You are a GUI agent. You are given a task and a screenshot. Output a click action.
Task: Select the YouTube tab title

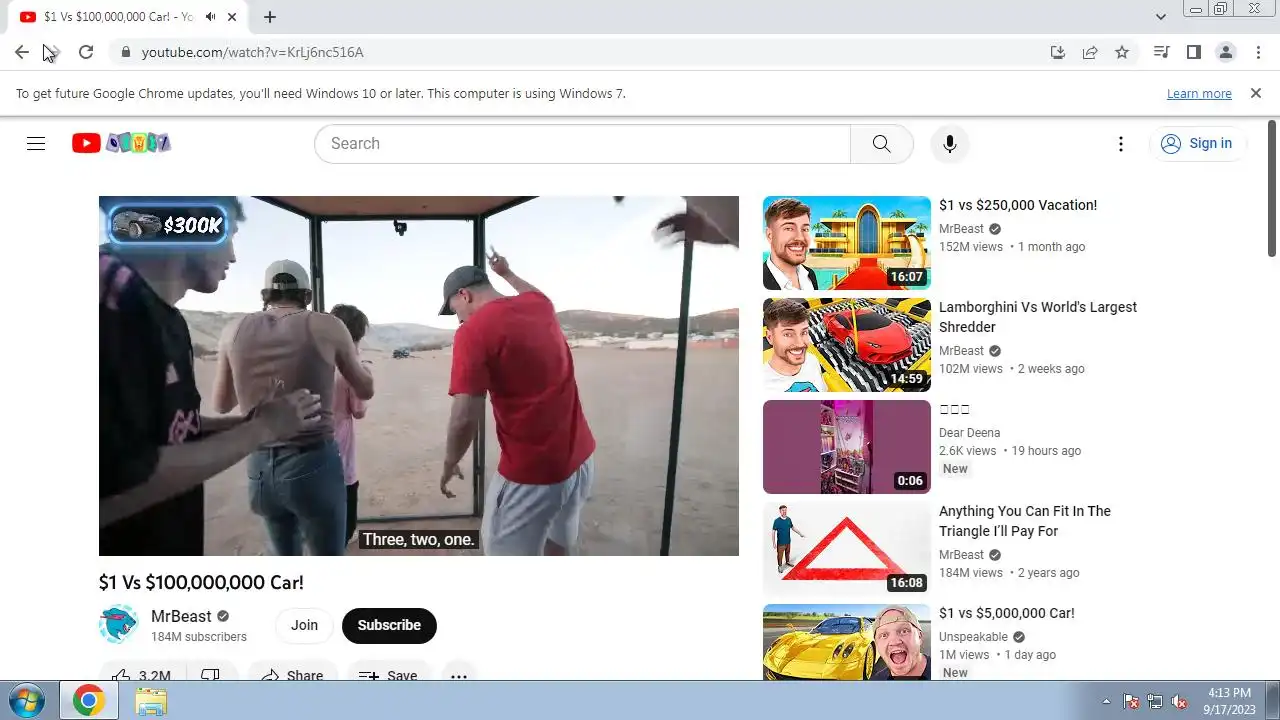point(118,17)
